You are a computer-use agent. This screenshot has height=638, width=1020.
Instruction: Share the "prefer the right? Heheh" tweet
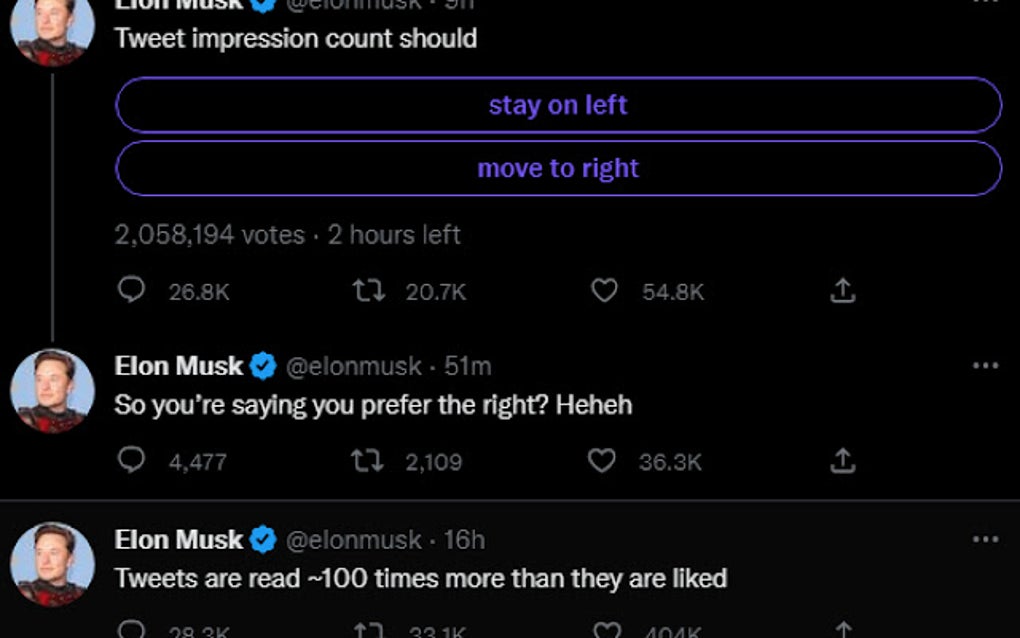tap(843, 461)
